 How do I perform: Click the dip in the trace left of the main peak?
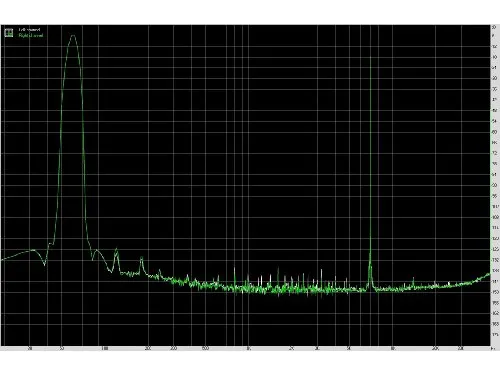[45, 265]
